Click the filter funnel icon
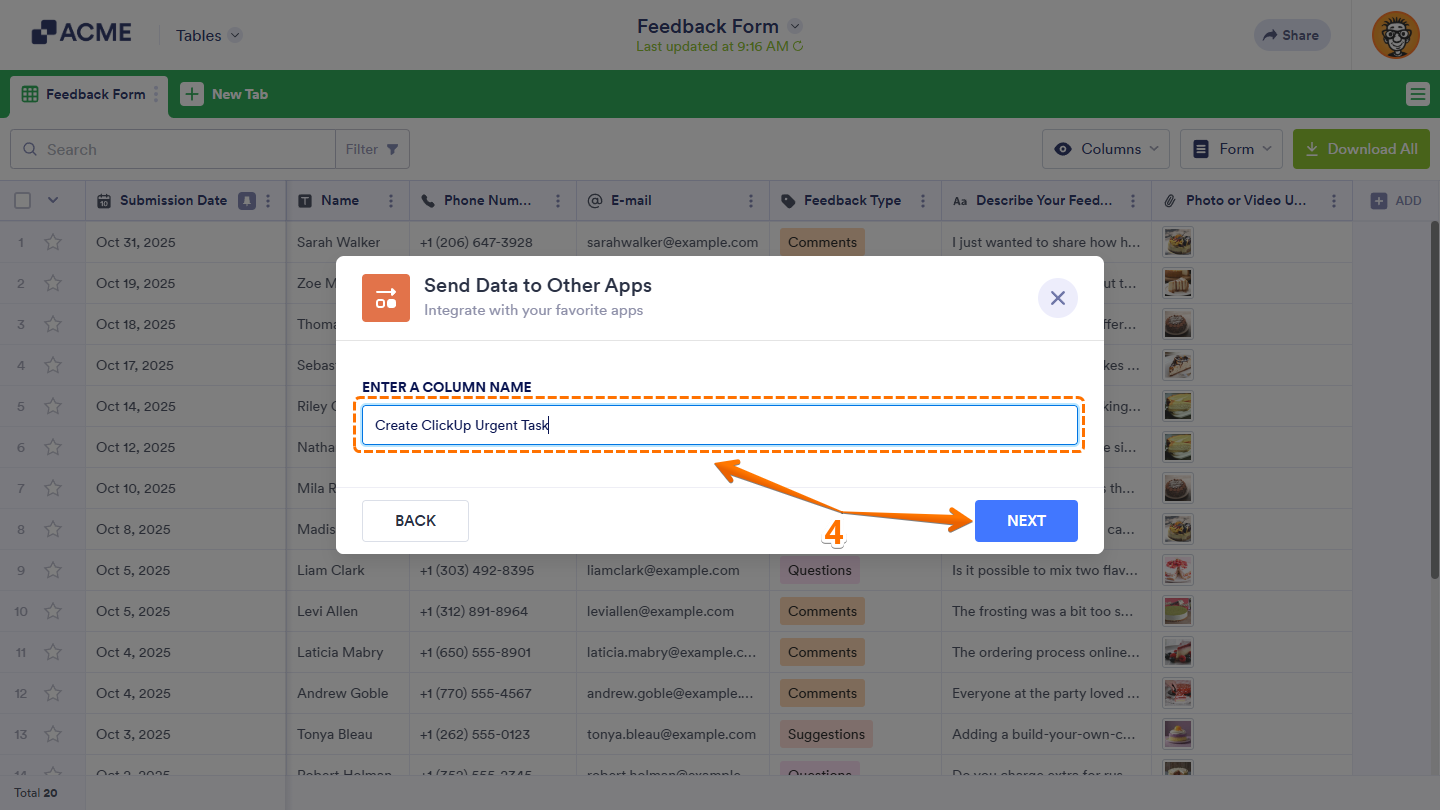Viewport: 1440px width, 810px height. coord(392,149)
